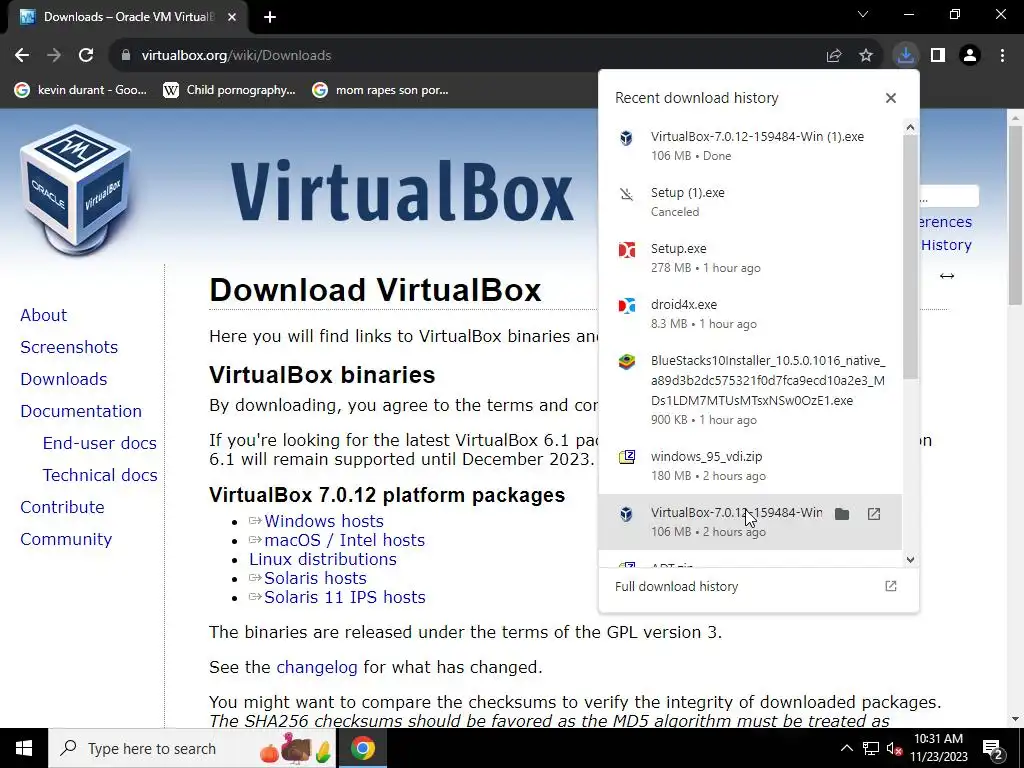
Task: Share this page using the share icon
Action: (834, 56)
